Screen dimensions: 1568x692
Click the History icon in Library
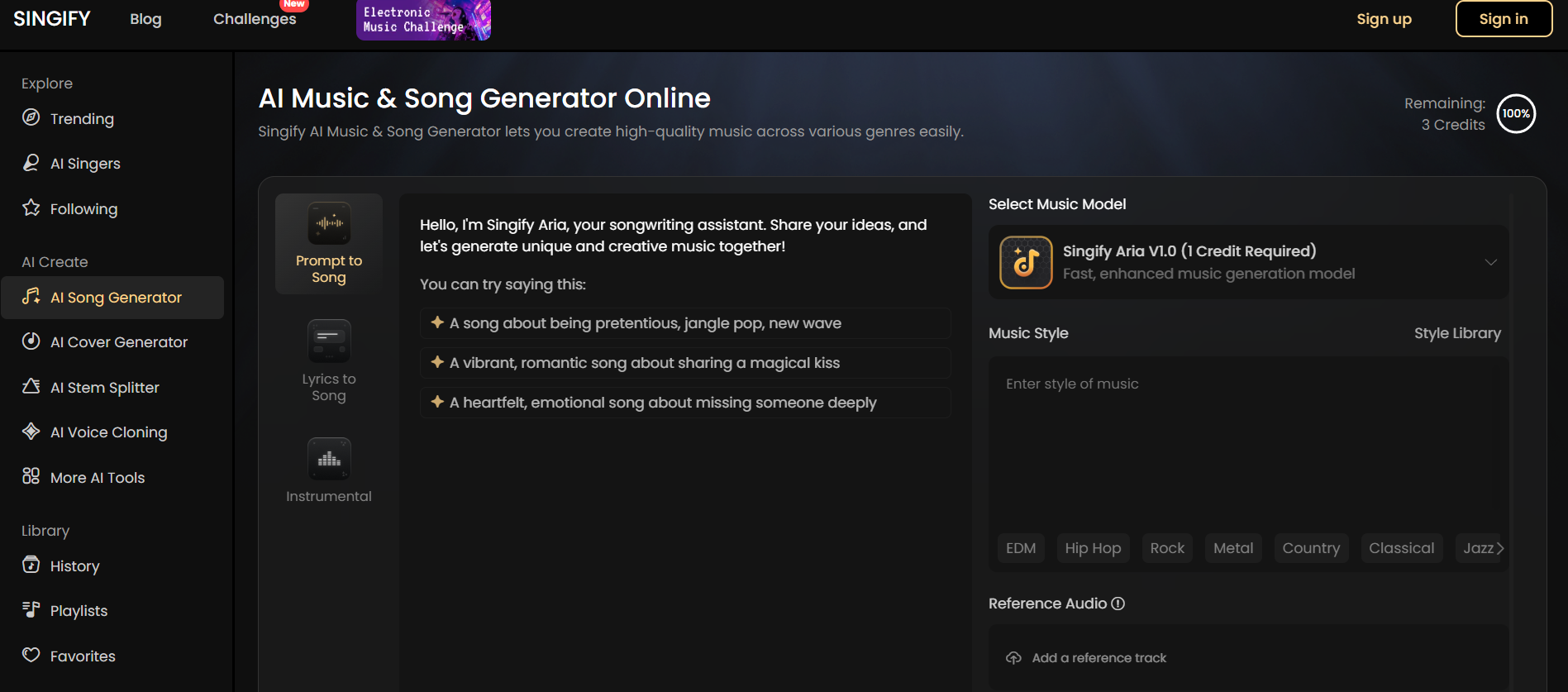[x=31, y=565]
